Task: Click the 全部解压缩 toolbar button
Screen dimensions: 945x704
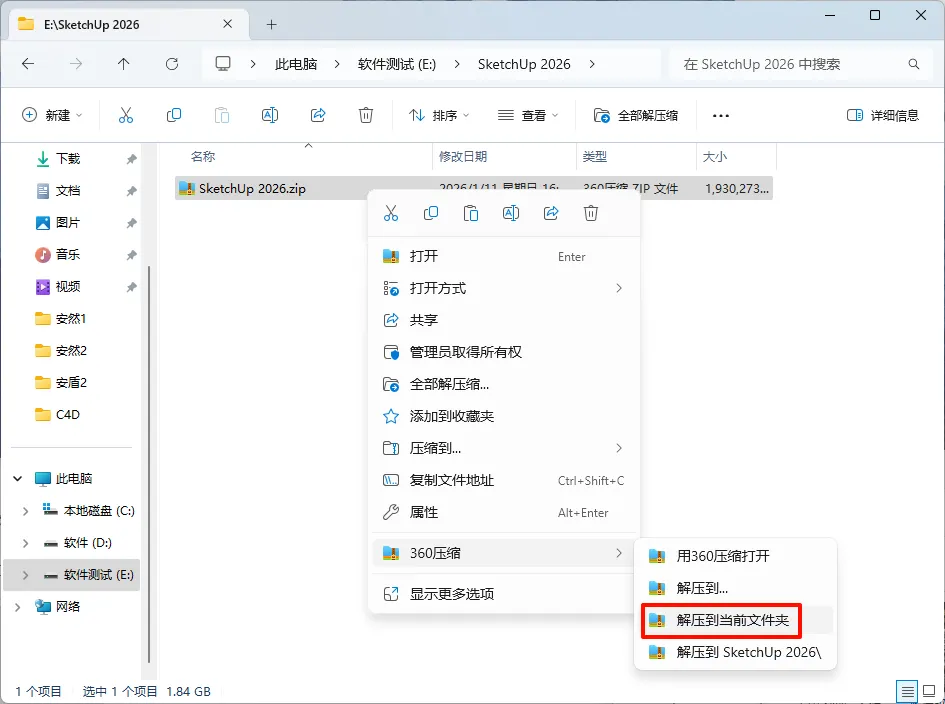Action: pyautogui.click(x=636, y=115)
